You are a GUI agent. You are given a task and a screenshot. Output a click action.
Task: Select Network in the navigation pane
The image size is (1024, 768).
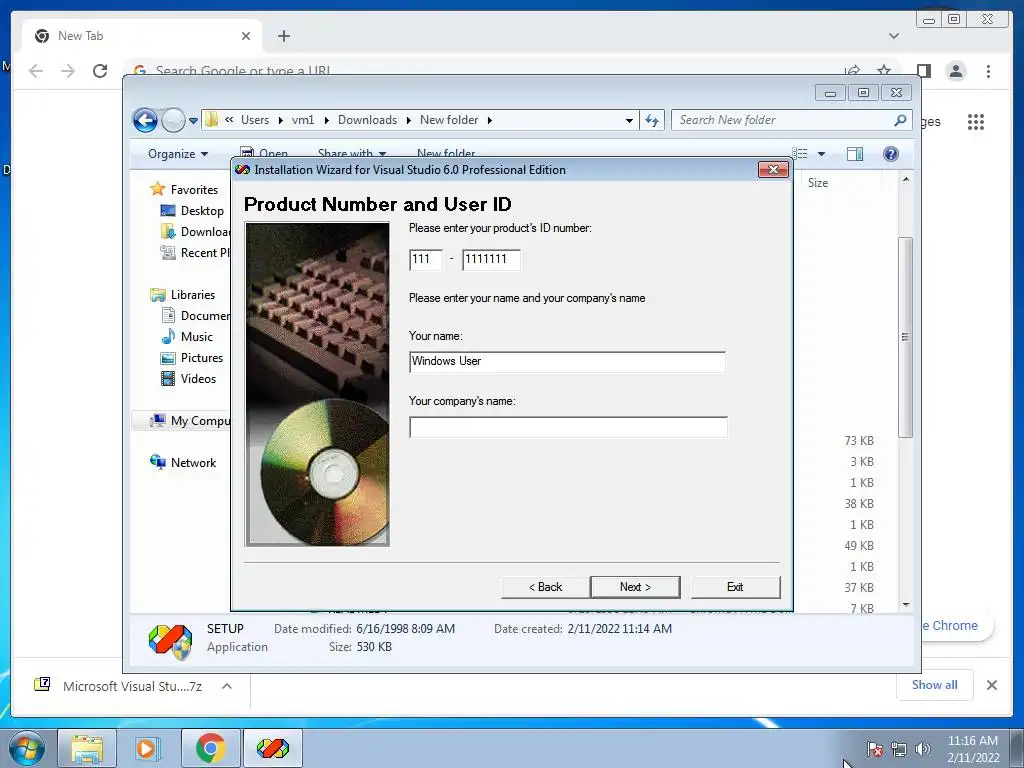point(184,462)
